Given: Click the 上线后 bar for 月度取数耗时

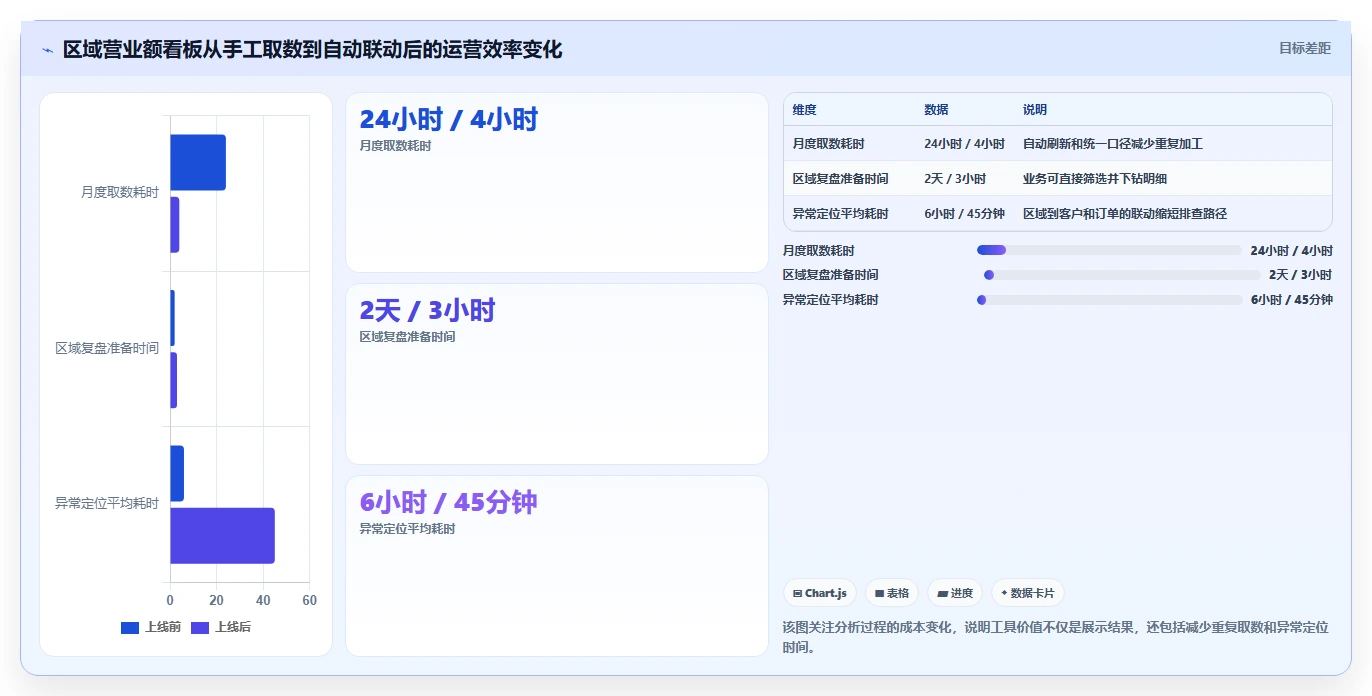Looking at the screenshot, I should pos(175,225).
